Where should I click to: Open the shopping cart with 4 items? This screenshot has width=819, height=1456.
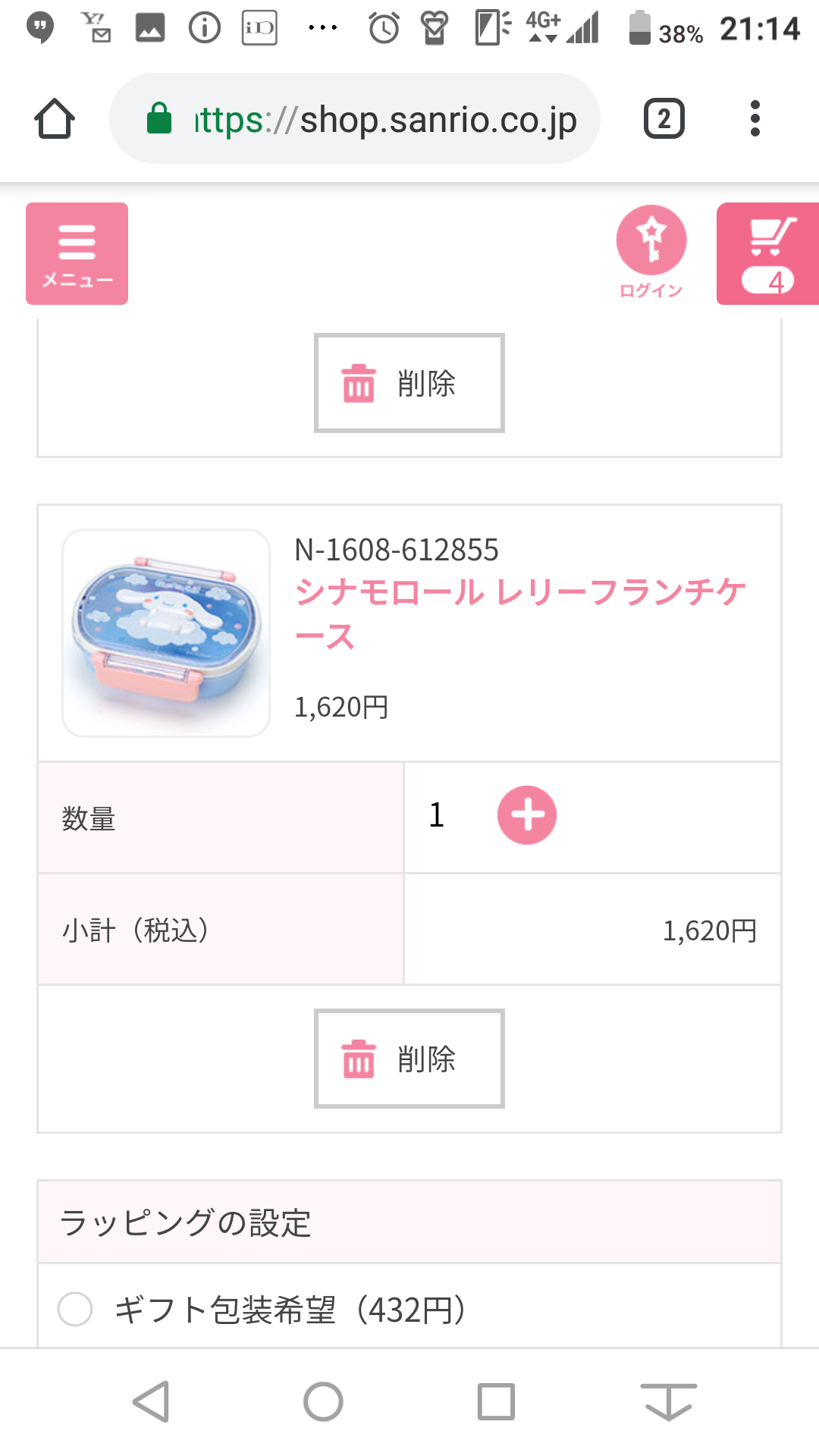coord(767,253)
